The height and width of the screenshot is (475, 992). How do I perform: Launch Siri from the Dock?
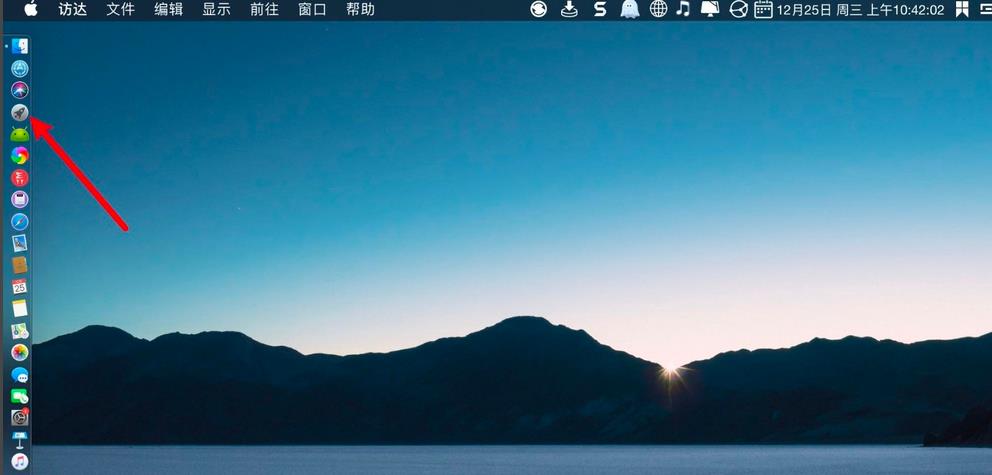coord(20,90)
